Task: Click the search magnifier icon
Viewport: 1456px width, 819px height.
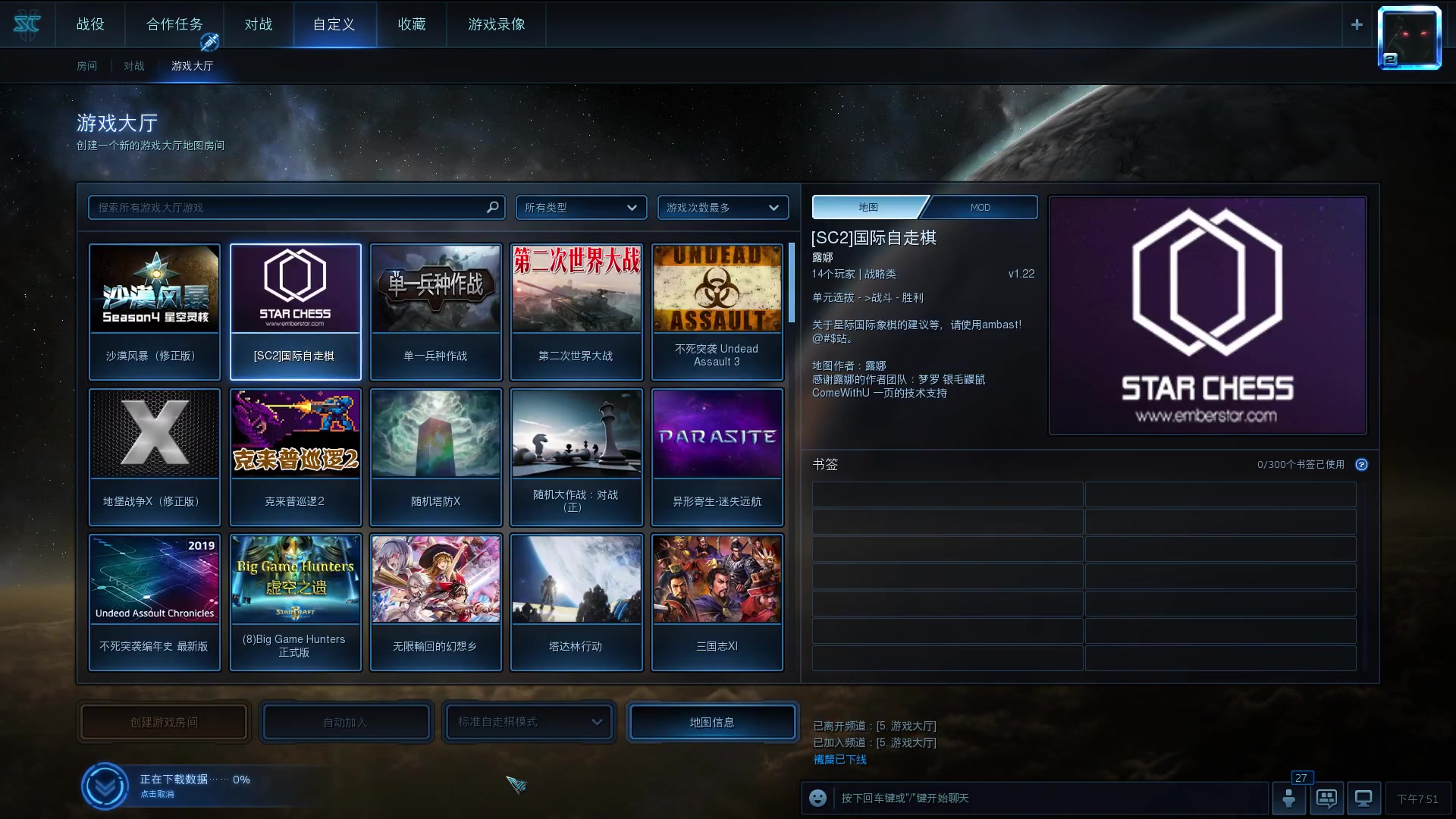Action: (x=492, y=207)
